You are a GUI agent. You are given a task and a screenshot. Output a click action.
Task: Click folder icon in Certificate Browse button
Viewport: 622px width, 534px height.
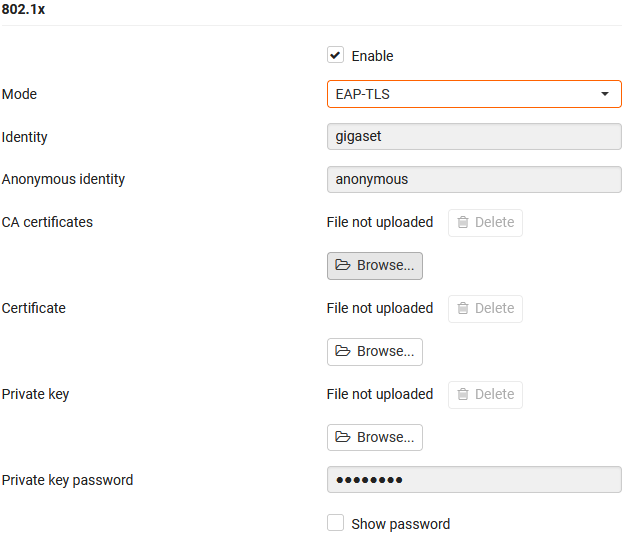point(343,351)
